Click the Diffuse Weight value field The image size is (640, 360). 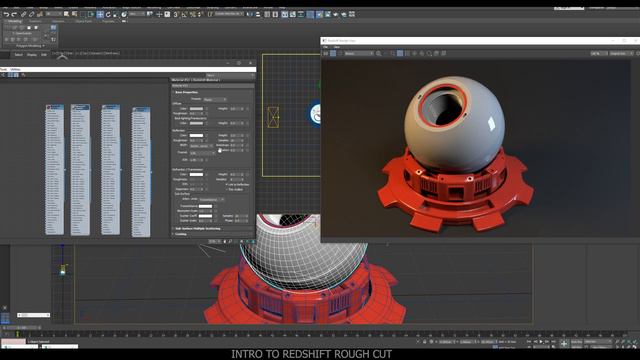(236, 109)
